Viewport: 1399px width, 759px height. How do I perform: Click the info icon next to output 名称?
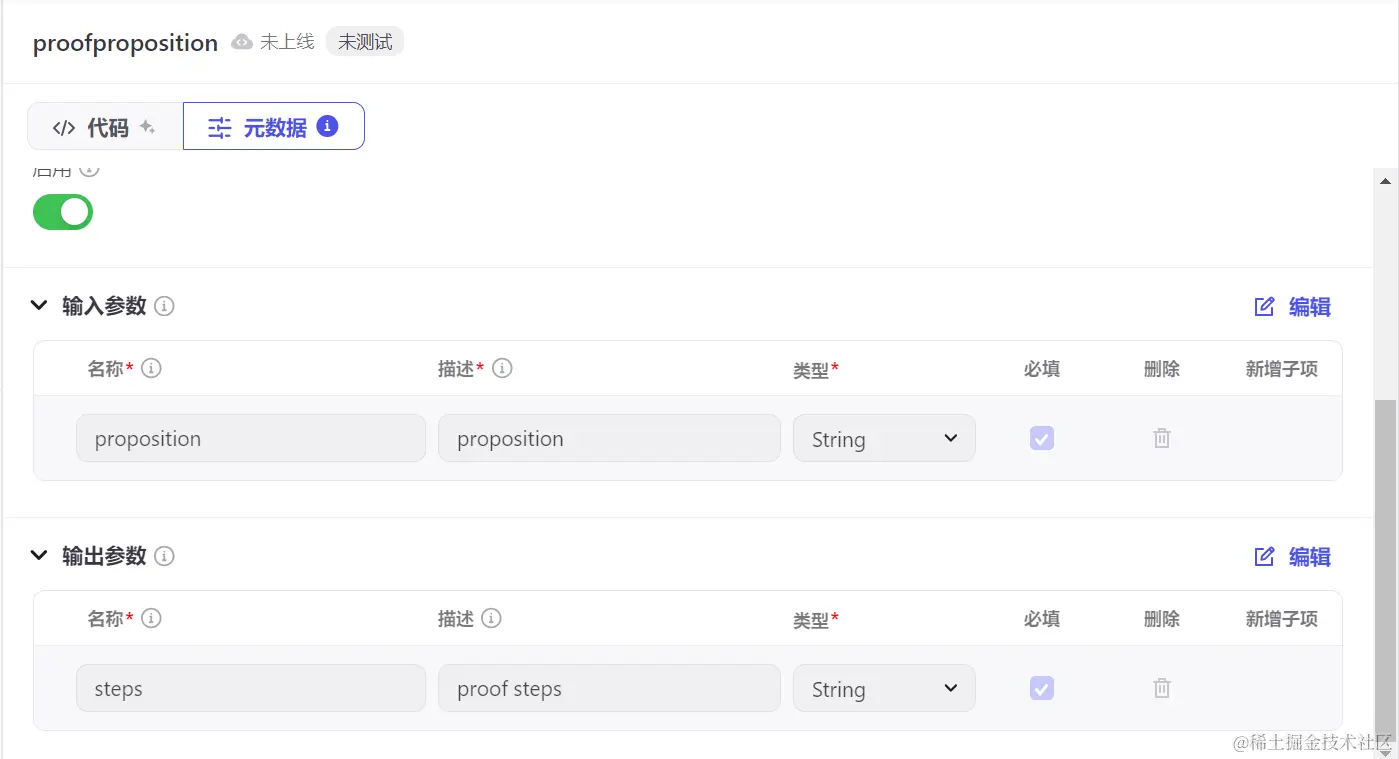click(x=151, y=618)
